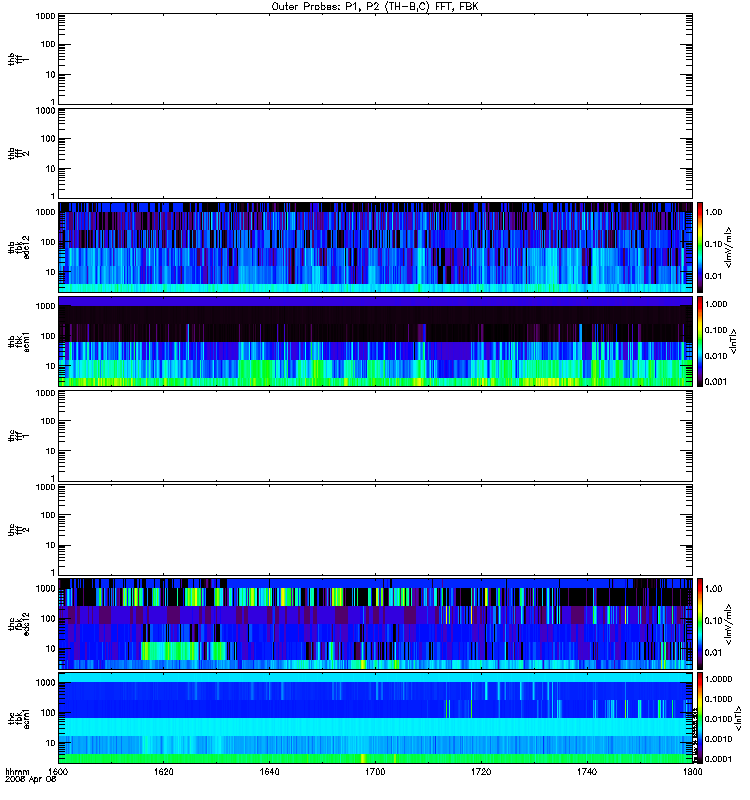
Task: Click the 'thc fff 1' y-axis title
Action: 19,436
